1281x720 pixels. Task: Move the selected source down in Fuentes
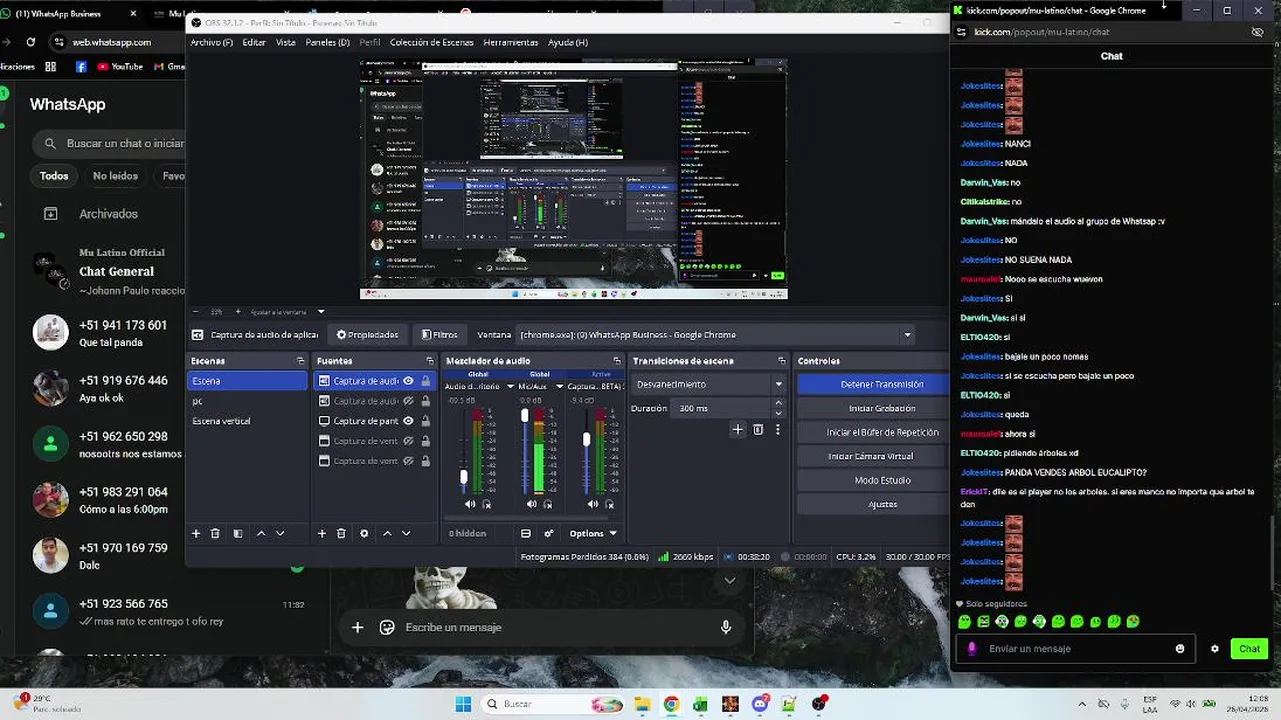406,534
